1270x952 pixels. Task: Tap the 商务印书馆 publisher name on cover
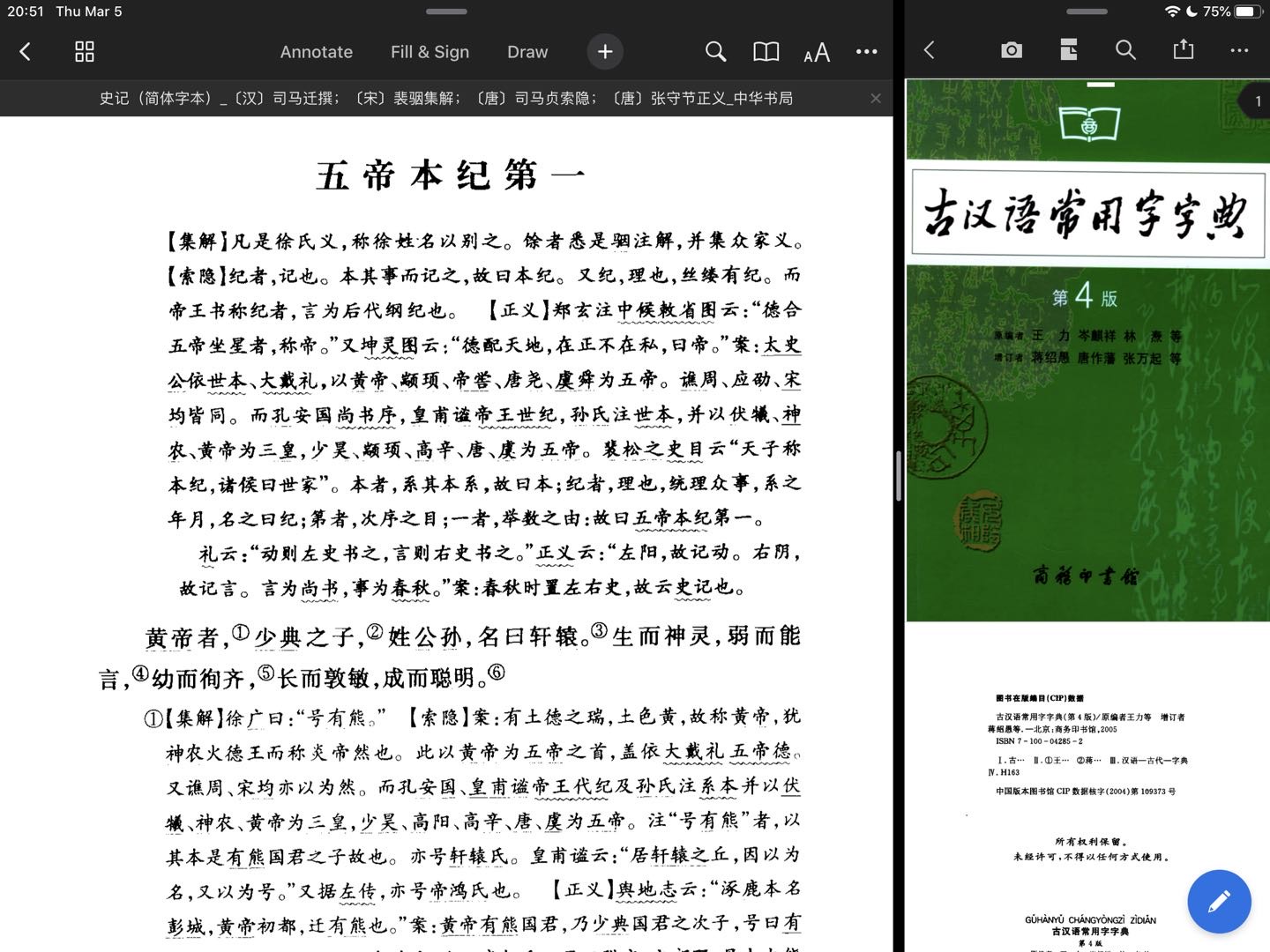1086,576
